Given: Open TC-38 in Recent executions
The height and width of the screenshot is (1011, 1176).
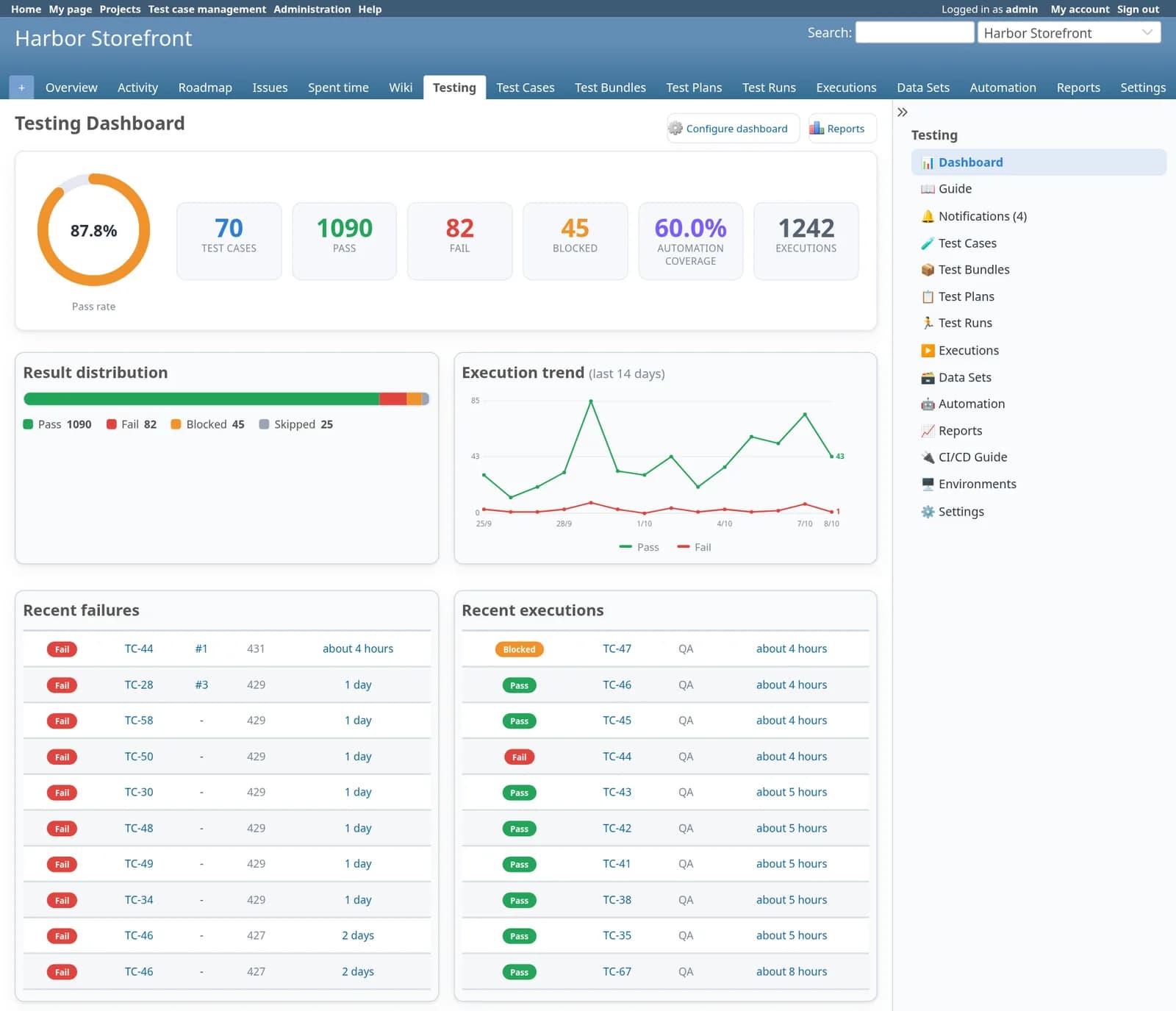Looking at the screenshot, I should [617, 900].
